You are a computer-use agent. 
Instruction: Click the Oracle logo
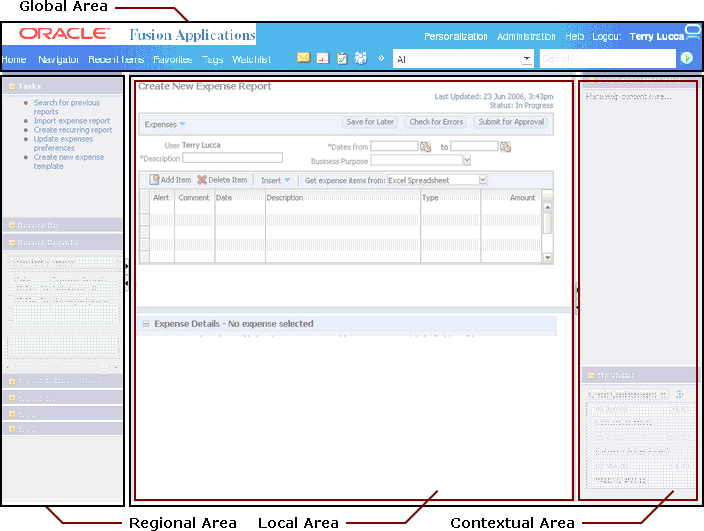64,34
